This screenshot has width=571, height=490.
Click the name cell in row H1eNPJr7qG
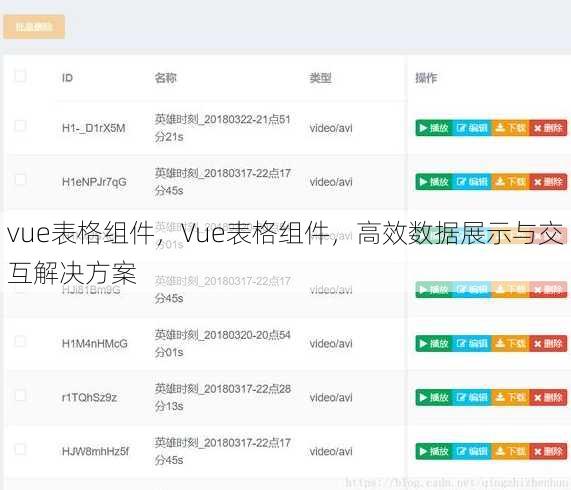coord(223,182)
